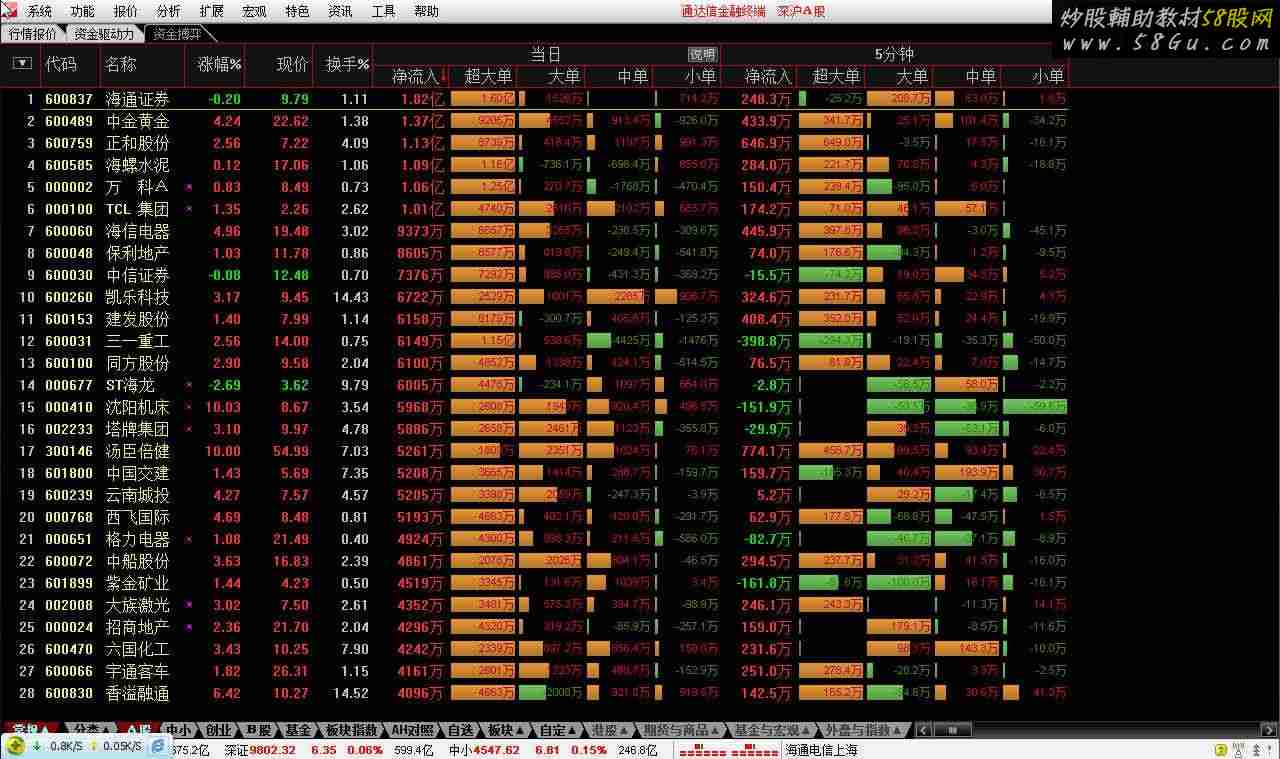Screen dimensions: 1280x759
Task: Sort by the 现价 column header
Action: click(292, 64)
